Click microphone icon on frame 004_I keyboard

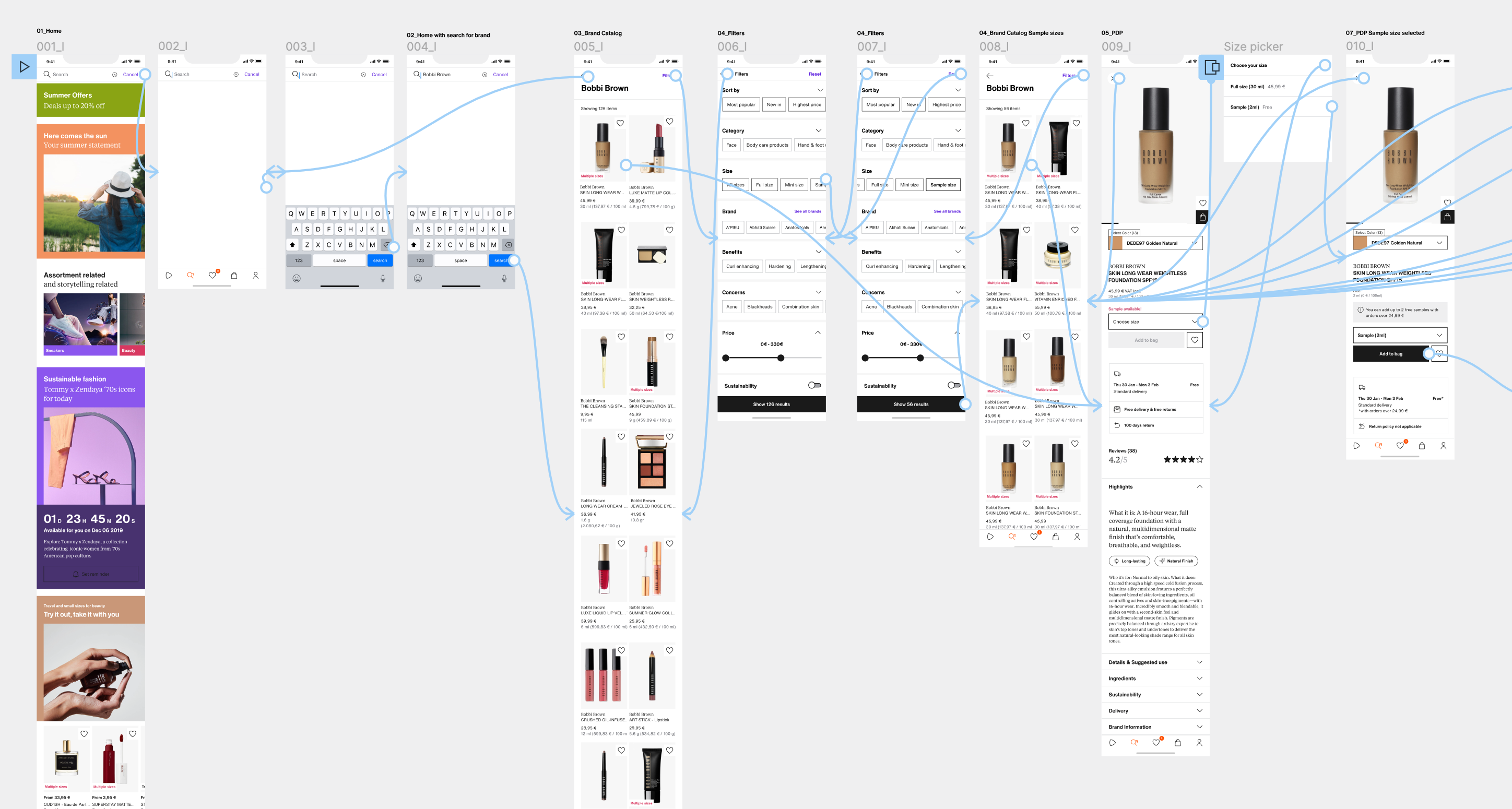(x=504, y=279)
